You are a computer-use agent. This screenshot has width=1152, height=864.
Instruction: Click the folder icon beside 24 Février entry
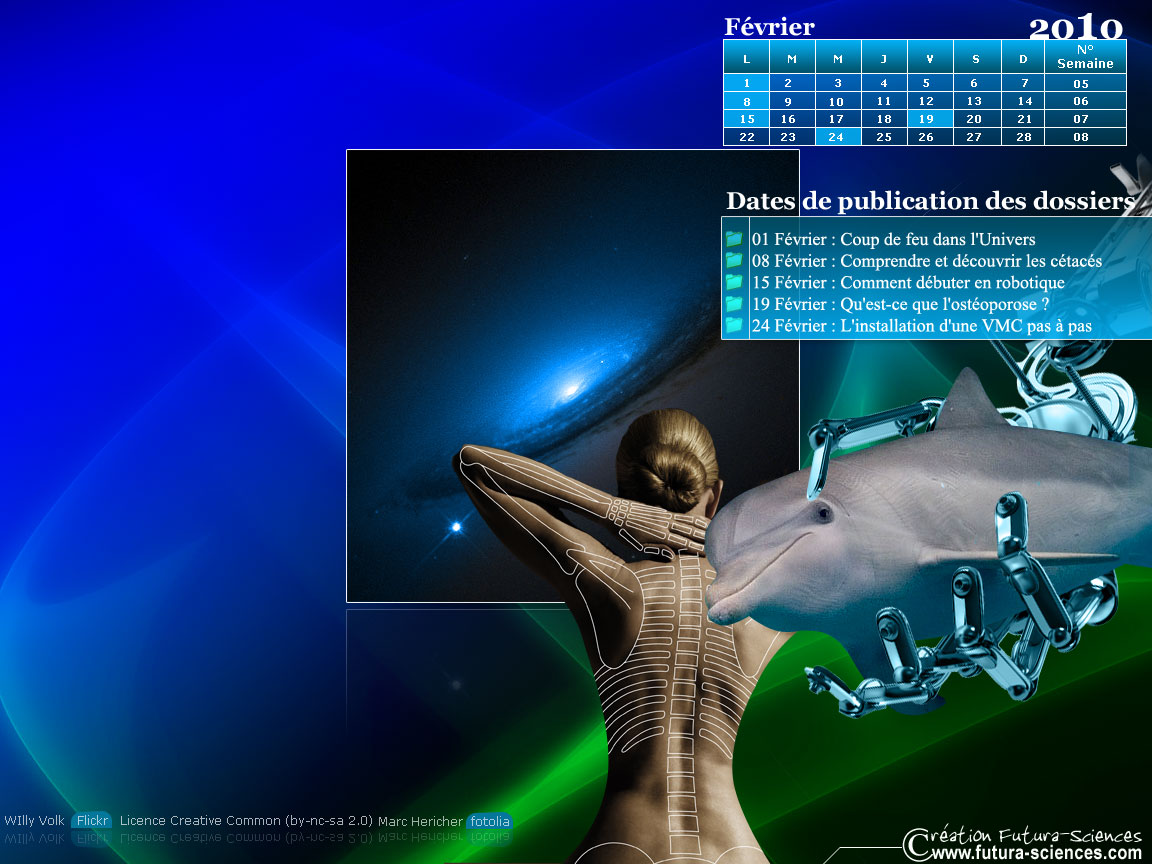click(734, 325)
